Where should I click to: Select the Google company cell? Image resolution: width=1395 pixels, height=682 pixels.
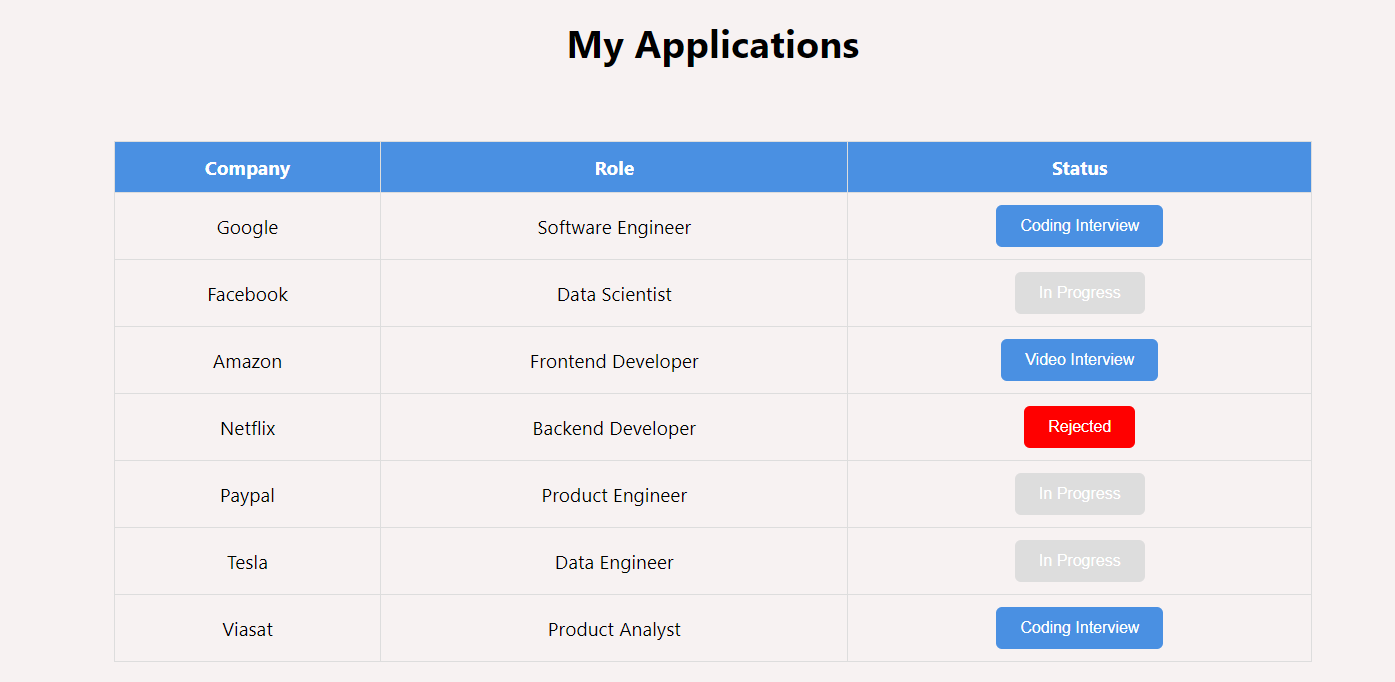click(x=247, y=227)
